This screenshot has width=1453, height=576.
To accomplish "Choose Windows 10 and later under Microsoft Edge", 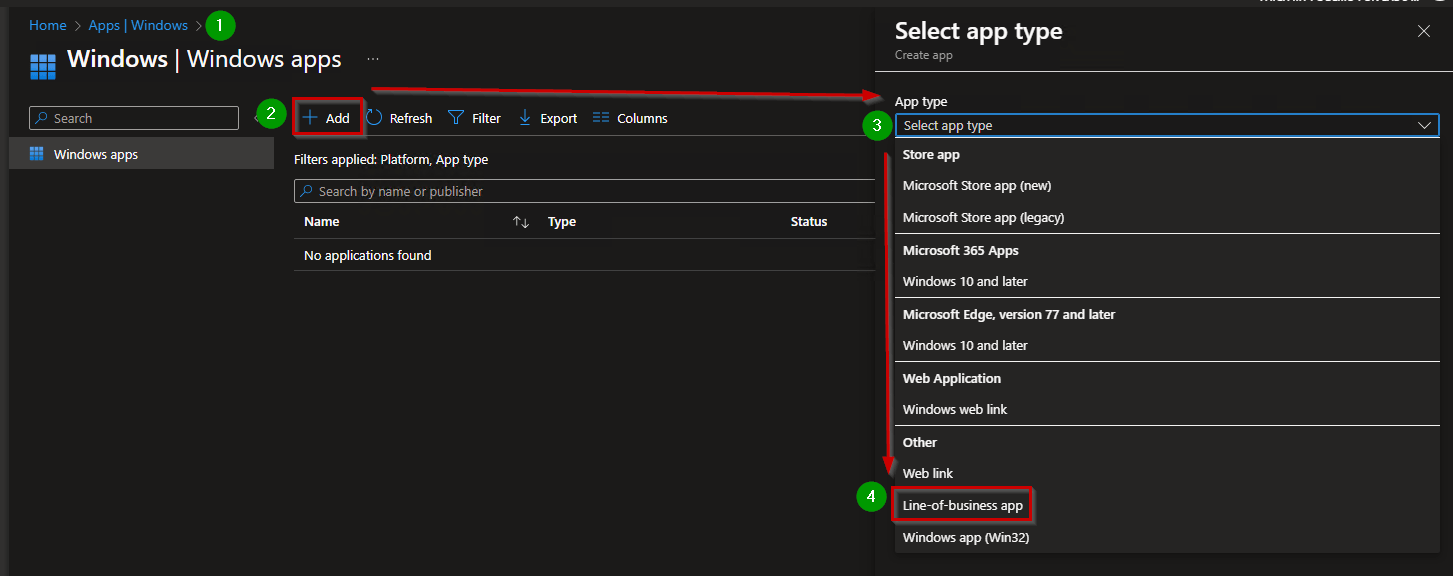I will 1167,345.
